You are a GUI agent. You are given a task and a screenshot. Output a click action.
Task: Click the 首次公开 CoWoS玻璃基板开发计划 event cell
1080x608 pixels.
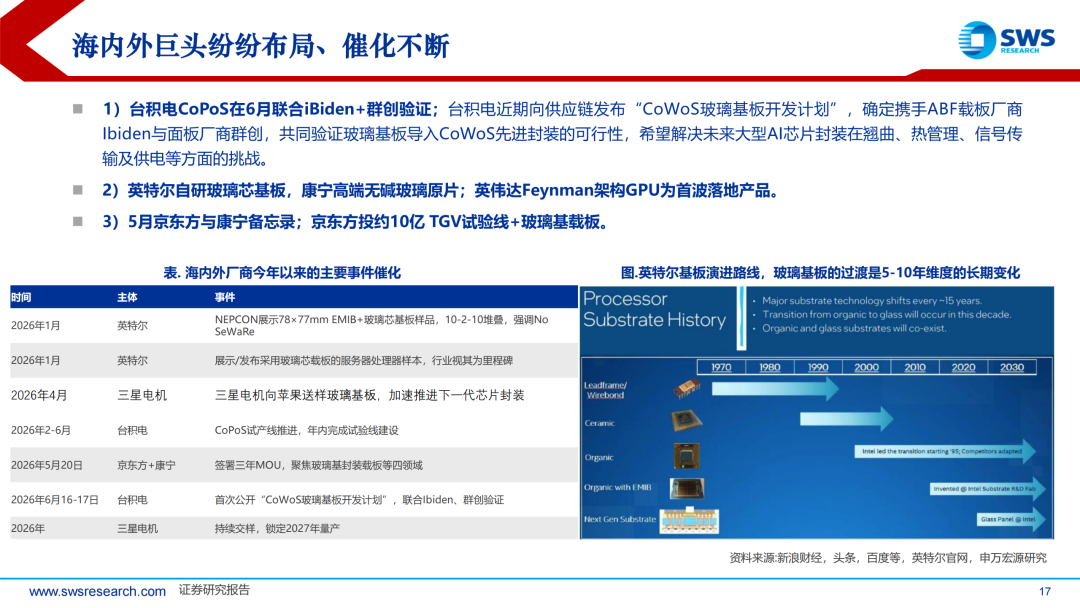click(x=359, y=500)
